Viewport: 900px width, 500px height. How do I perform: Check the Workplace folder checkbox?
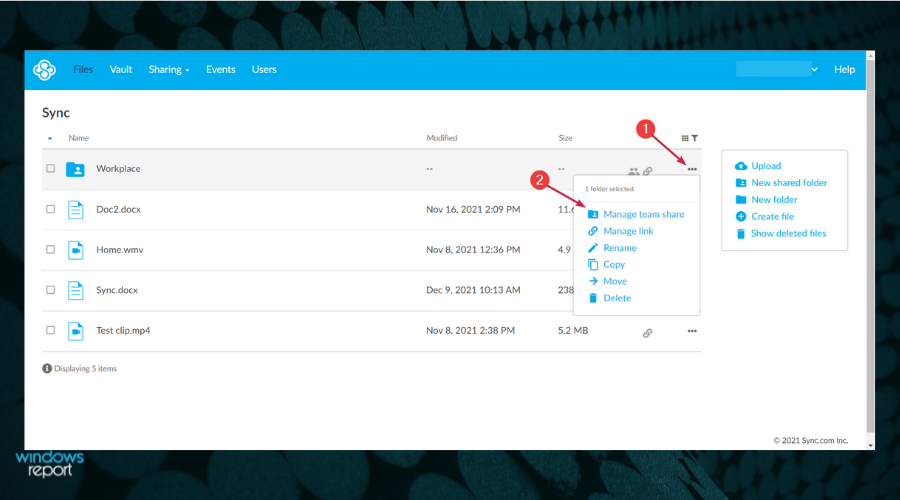[51, 169]
